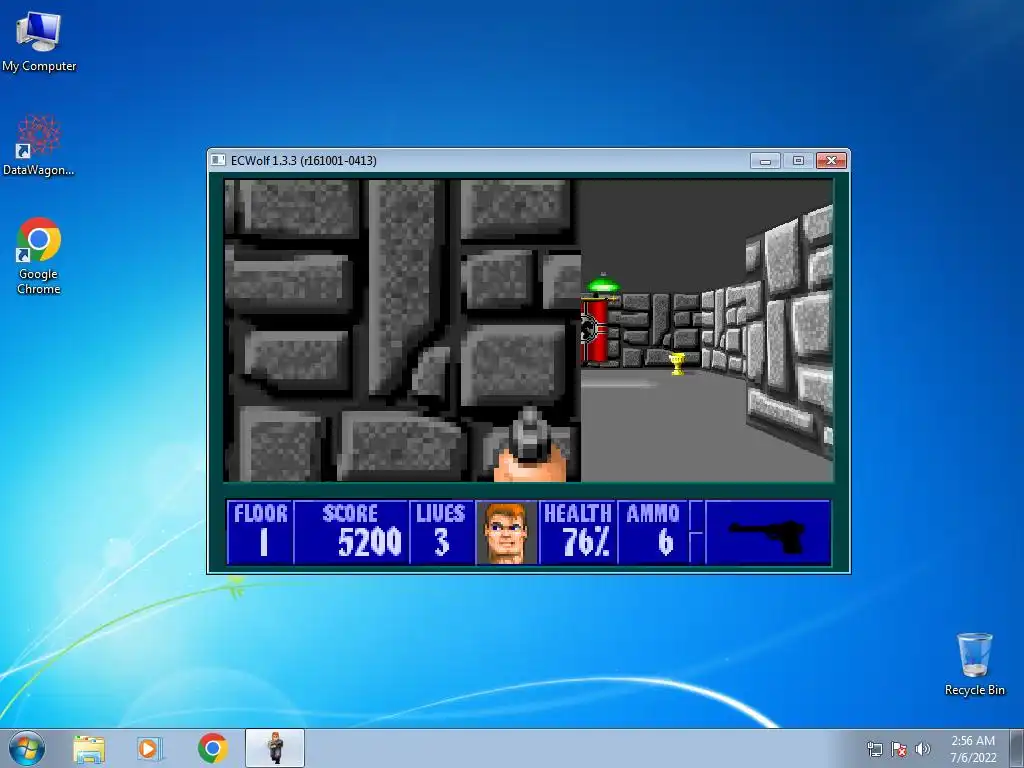The height and width of the screenshot is (768, 1024).
Task: Click the pistol weapon silhouette in HUD
Action: coord(768,537)
